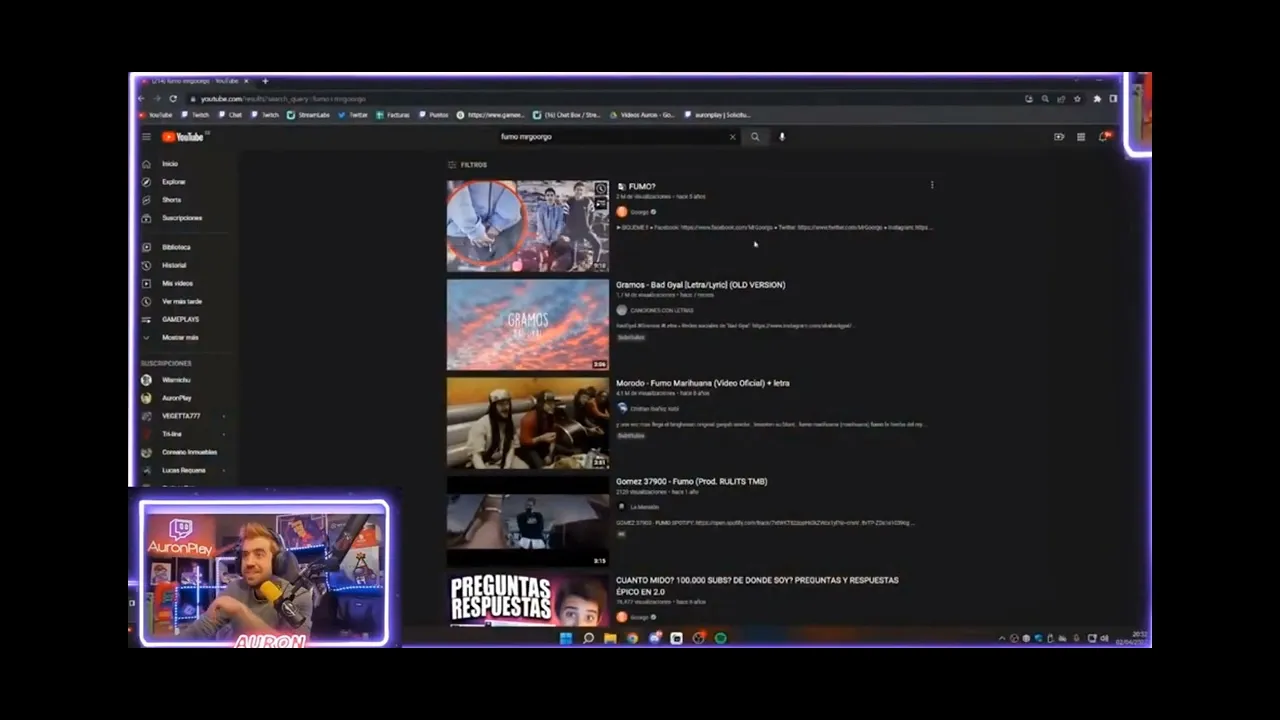Add FUMO? video to queue
The width and height of the screenshot is (1280, 720).
[x=600, y=204]
